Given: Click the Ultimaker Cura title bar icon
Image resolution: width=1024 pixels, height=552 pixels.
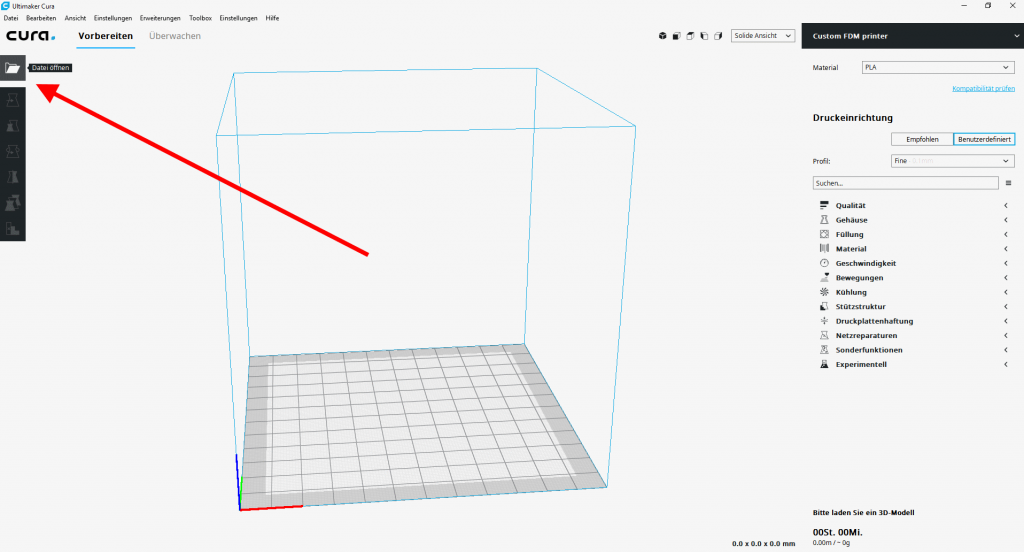Looking at the screenshot, I should point(5,6).
